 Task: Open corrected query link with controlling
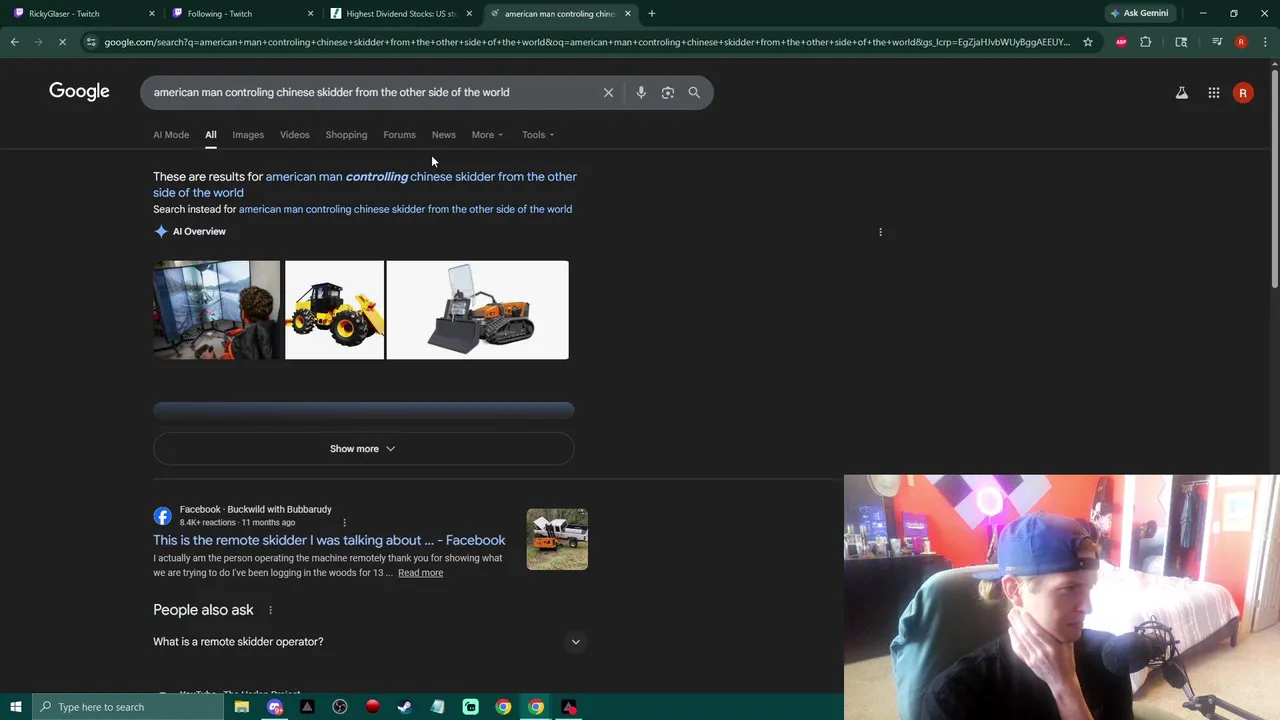point(365,185)
